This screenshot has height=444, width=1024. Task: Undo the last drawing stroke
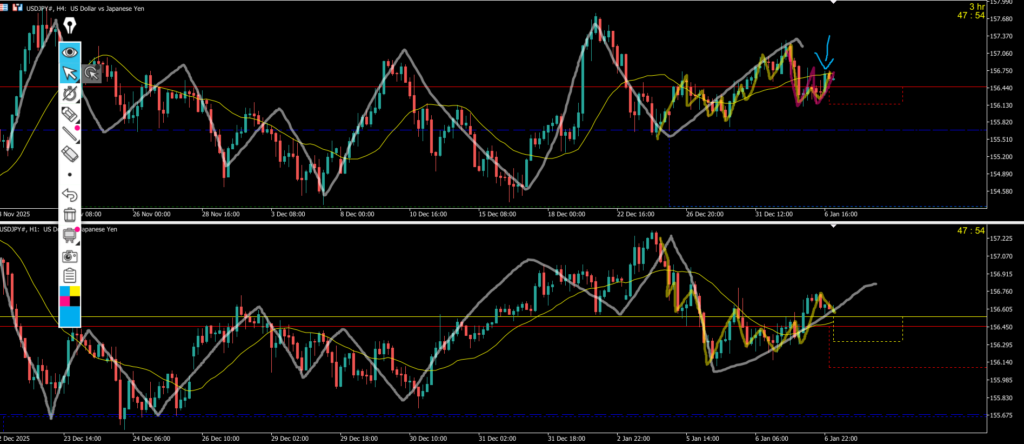click(x=70, y=194)
